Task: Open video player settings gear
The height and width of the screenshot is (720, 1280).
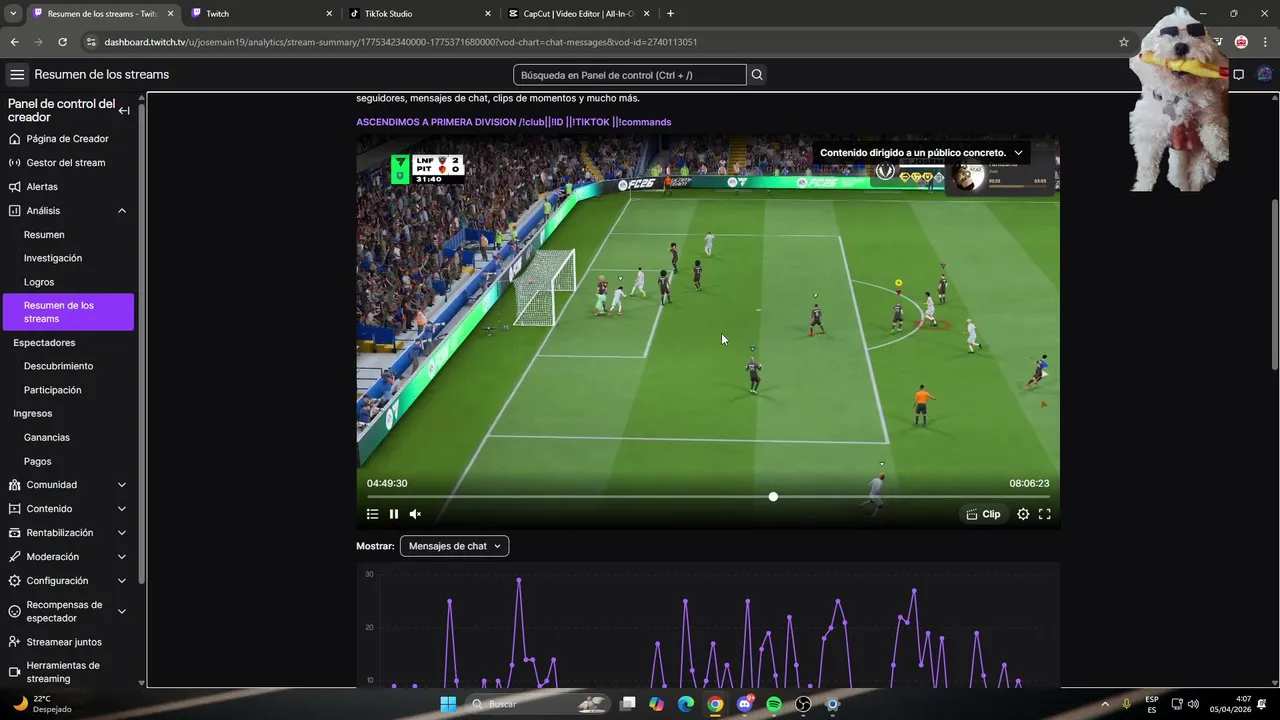Action: 1023,514
